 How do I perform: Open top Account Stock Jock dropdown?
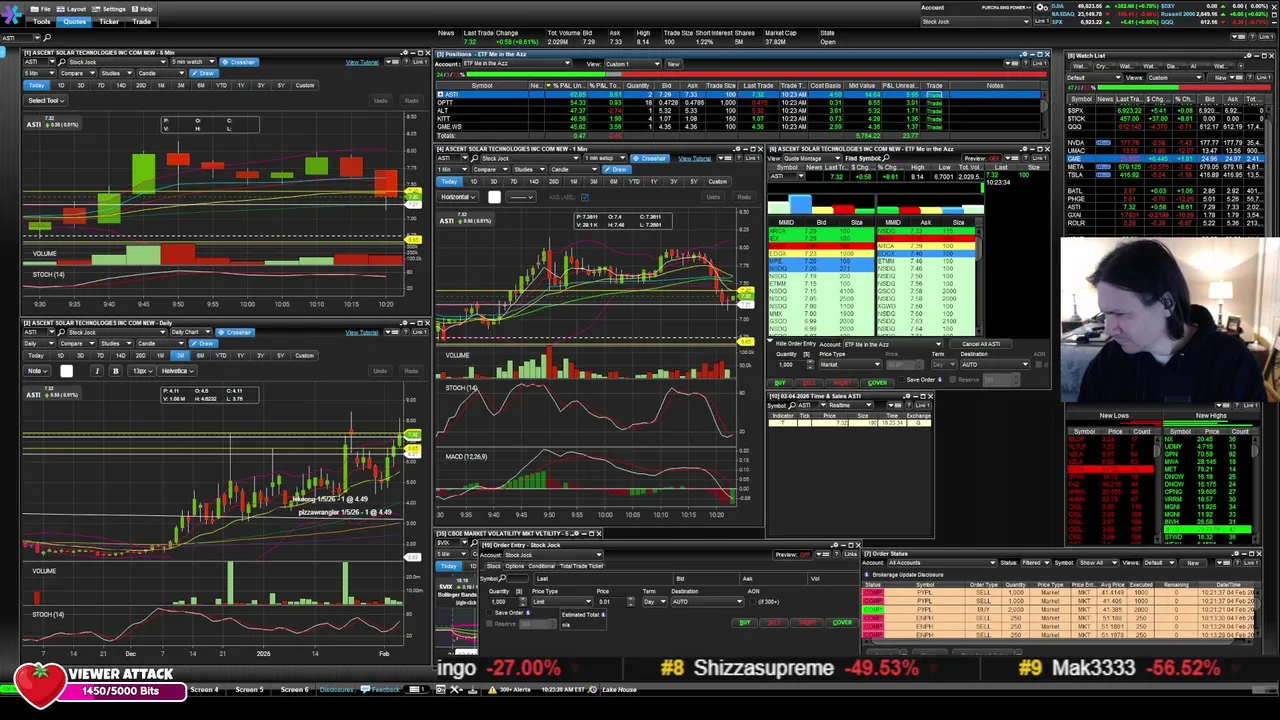coord(978,21)
